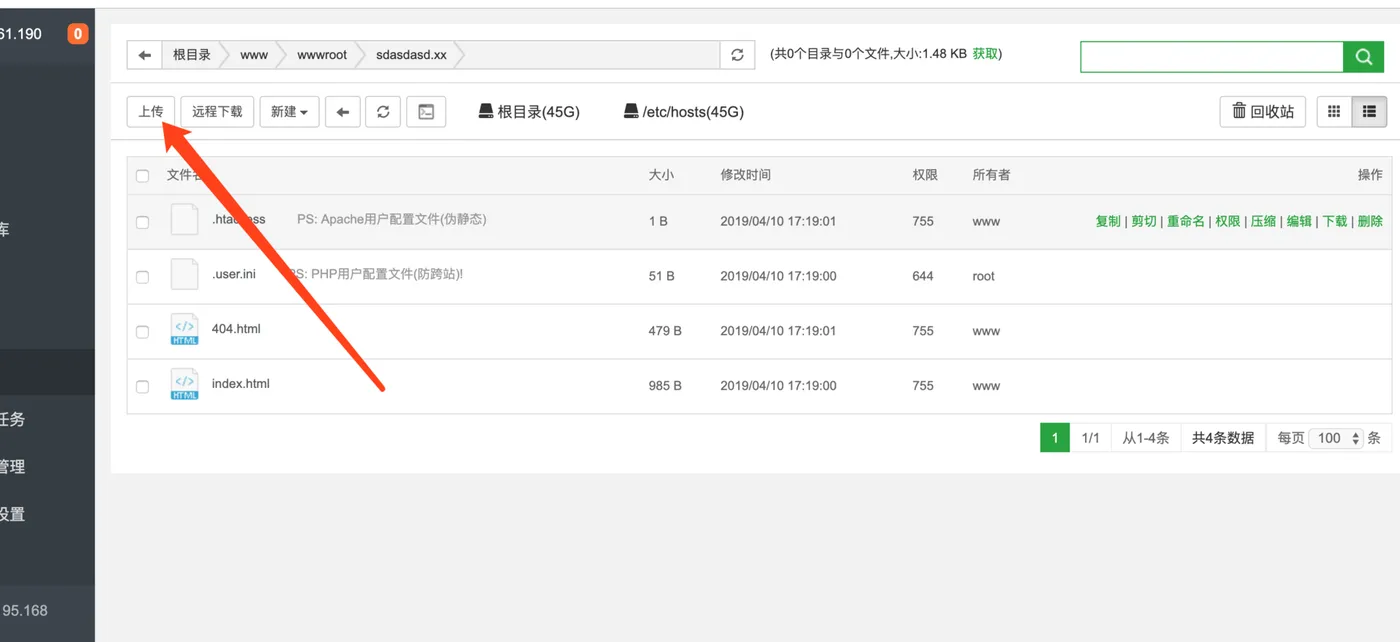Toggle the select-all checkbox in header
Screen dimensions: 1400x642
pyautogui.click(x=142, y=176)
